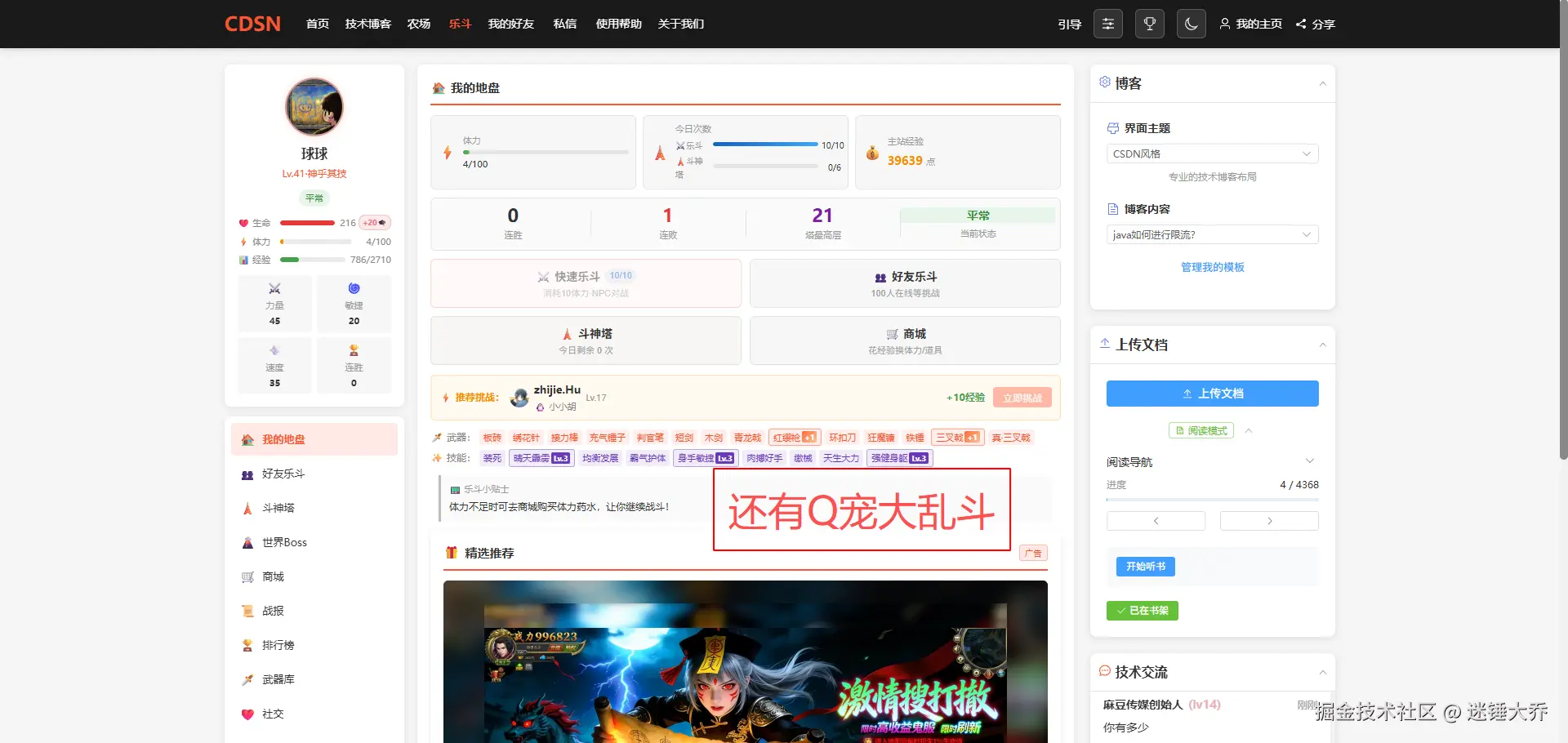Collapse the 上传文档 panel
1568x743 pixels.
point(1323,345)
